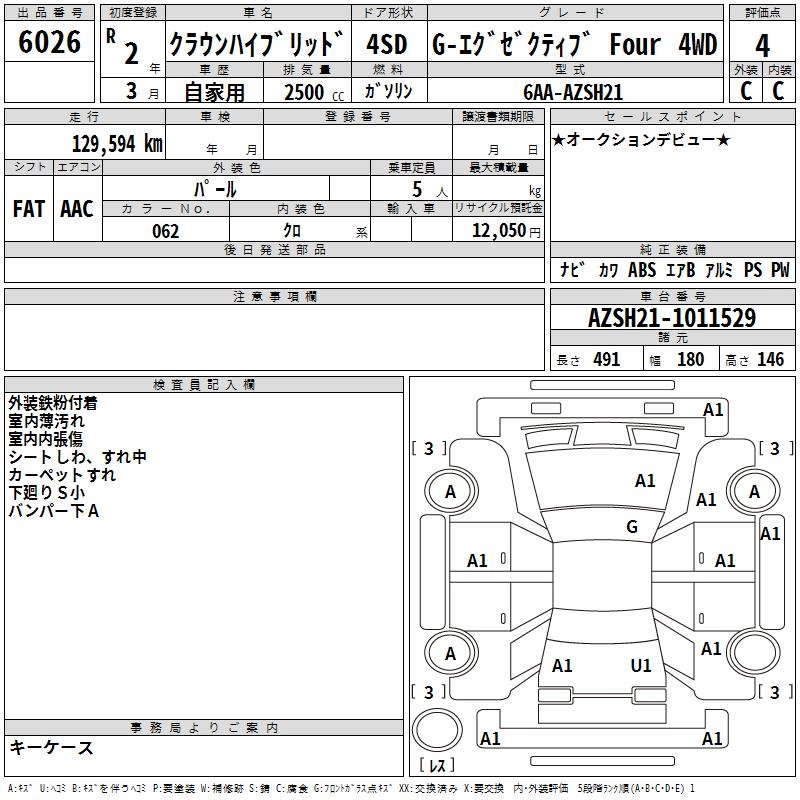Image resolution: width=800 pixels, height=800 pixels.
Task: Click the AAC air conditioner cell
Action: click(x=77, y=209)
